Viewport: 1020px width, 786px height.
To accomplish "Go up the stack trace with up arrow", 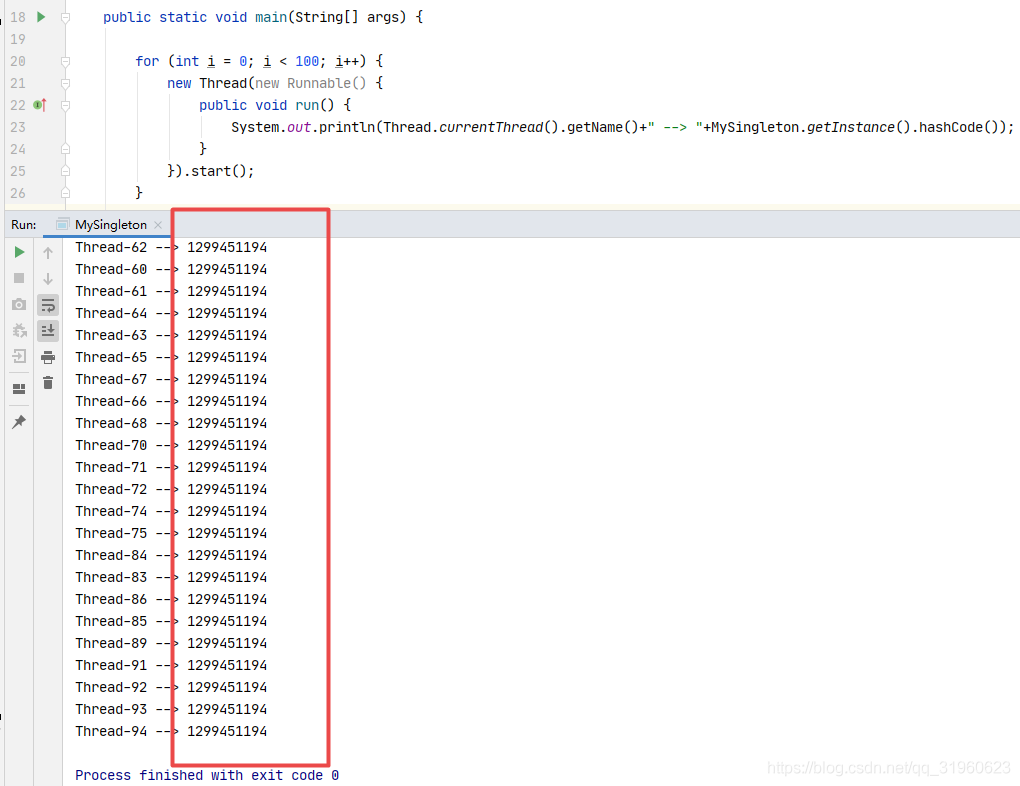I will click(x=48, y=252).
